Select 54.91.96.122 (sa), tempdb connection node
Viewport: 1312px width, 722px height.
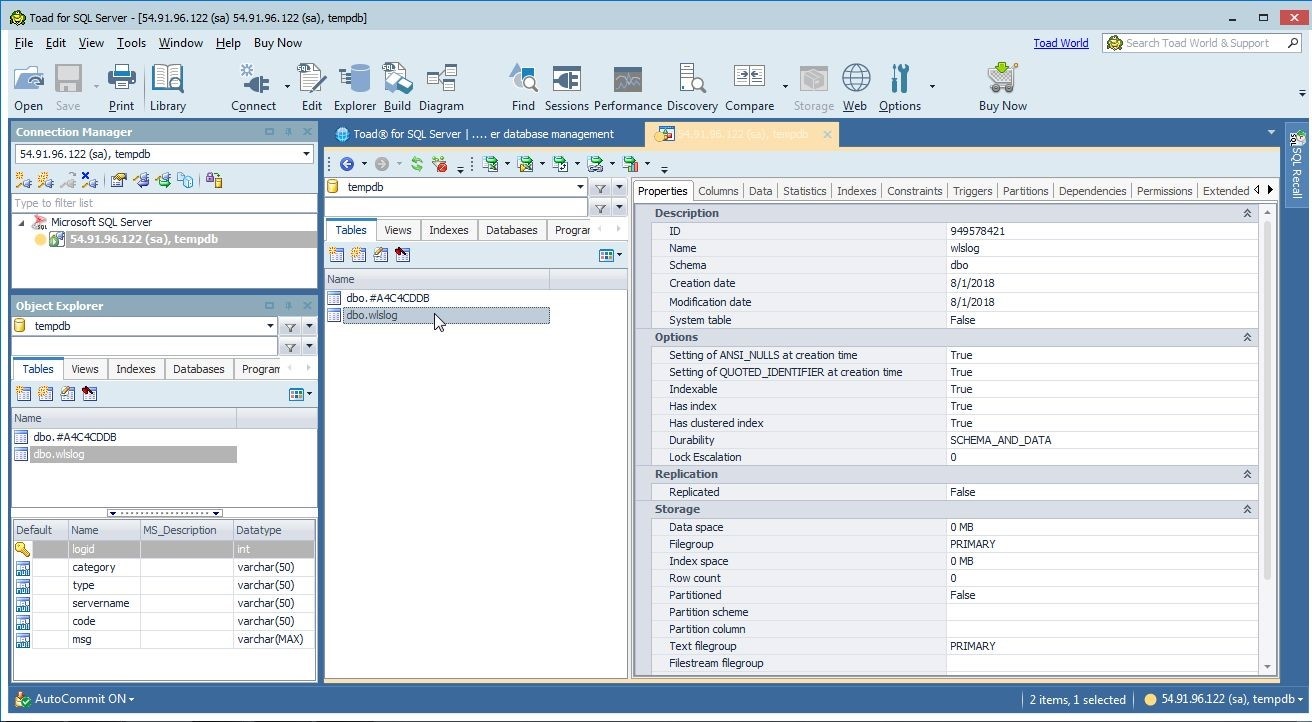[143, 239]
